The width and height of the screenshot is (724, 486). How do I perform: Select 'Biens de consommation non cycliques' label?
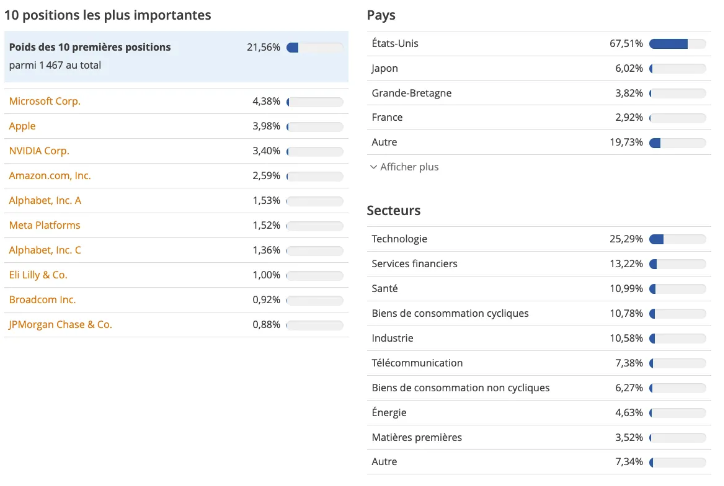click(460, 388)
